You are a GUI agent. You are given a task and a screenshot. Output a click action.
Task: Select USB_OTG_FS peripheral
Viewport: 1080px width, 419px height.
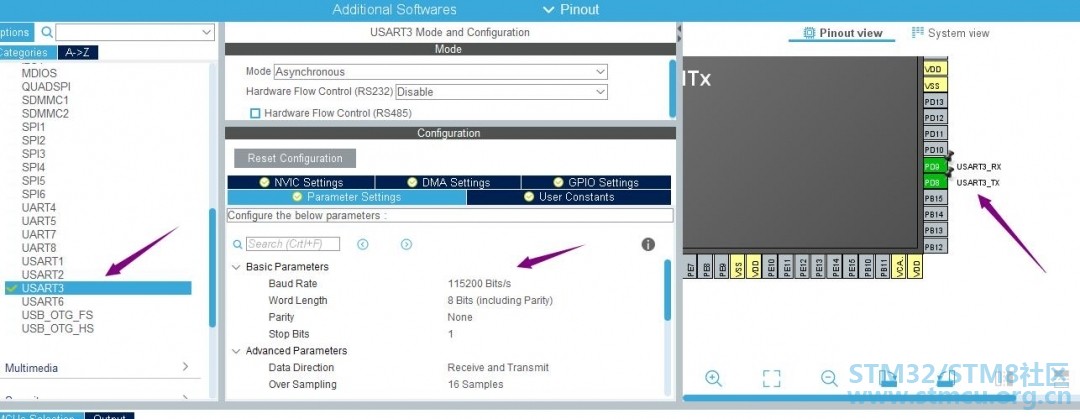pos(57,315)
